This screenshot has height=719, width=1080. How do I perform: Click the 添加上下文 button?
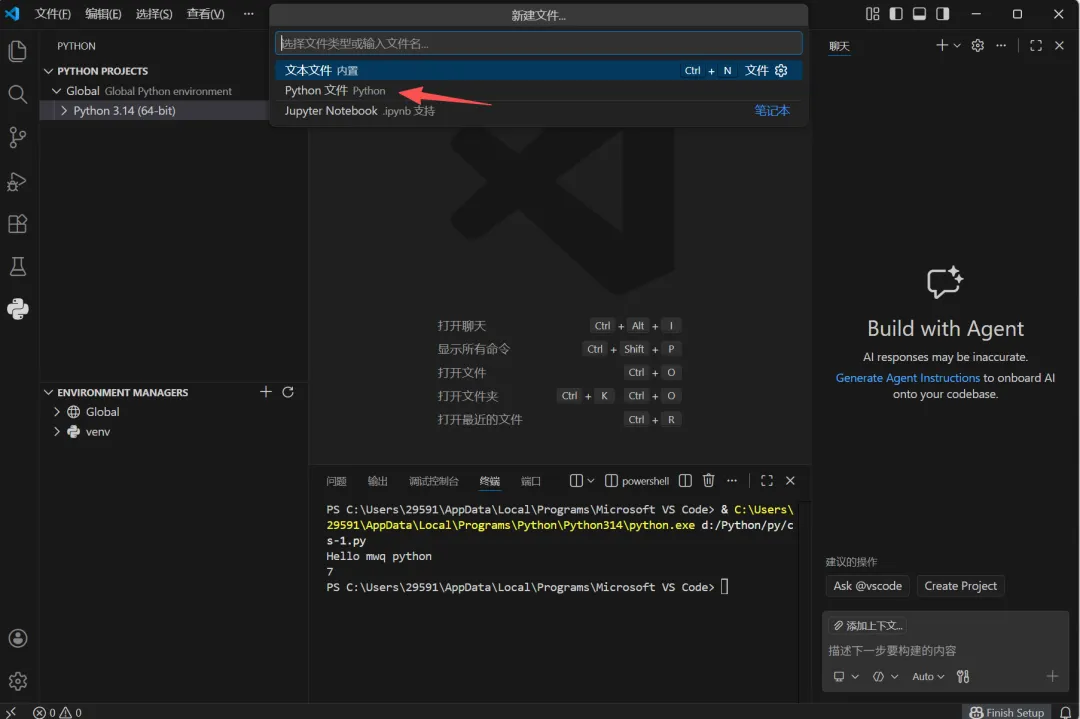pos(867,625)
